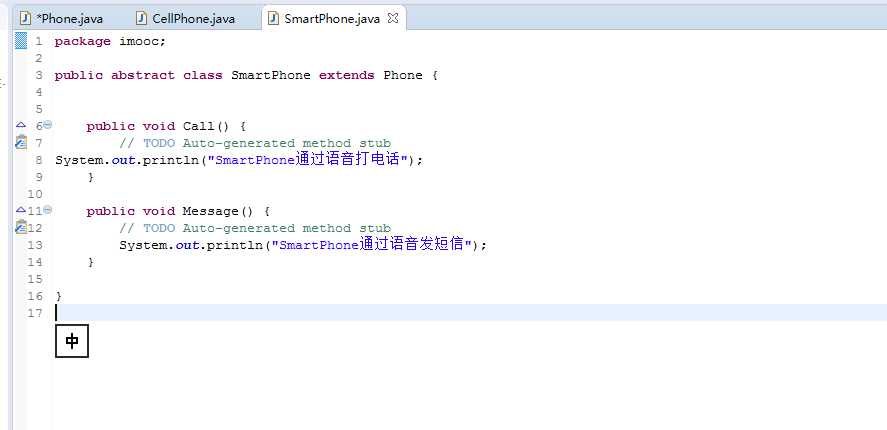Click the quick diff marker at line 1
The height and width of the screenshot is (430, 887).
pyautogui.click(x=21, y=41)
